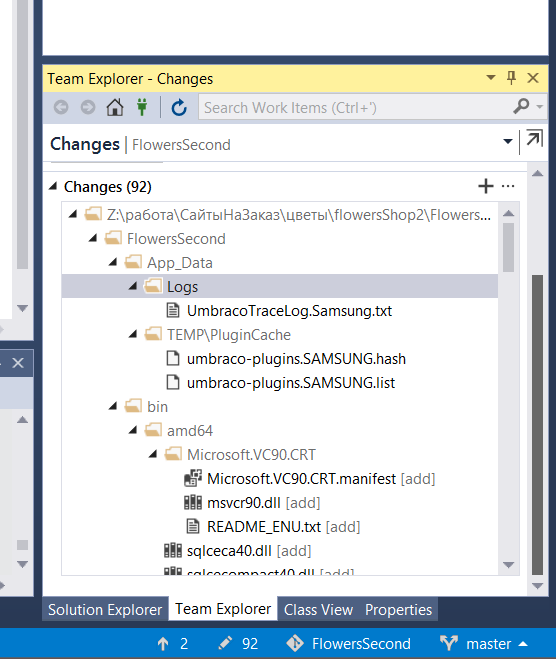Image resolution: width=556 pixels, height=659 pixels.
Task: Click the manifest file type icon
Action: (x=193, y=478)
